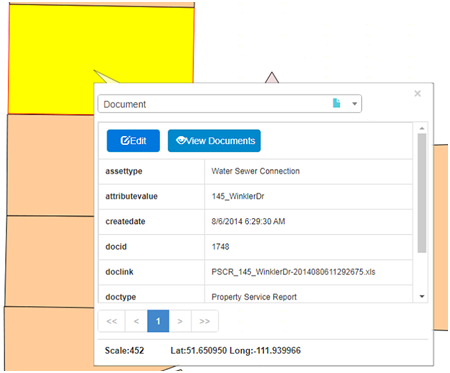Select the Document combo box field
450x373 pixels.
pos(230,104)
